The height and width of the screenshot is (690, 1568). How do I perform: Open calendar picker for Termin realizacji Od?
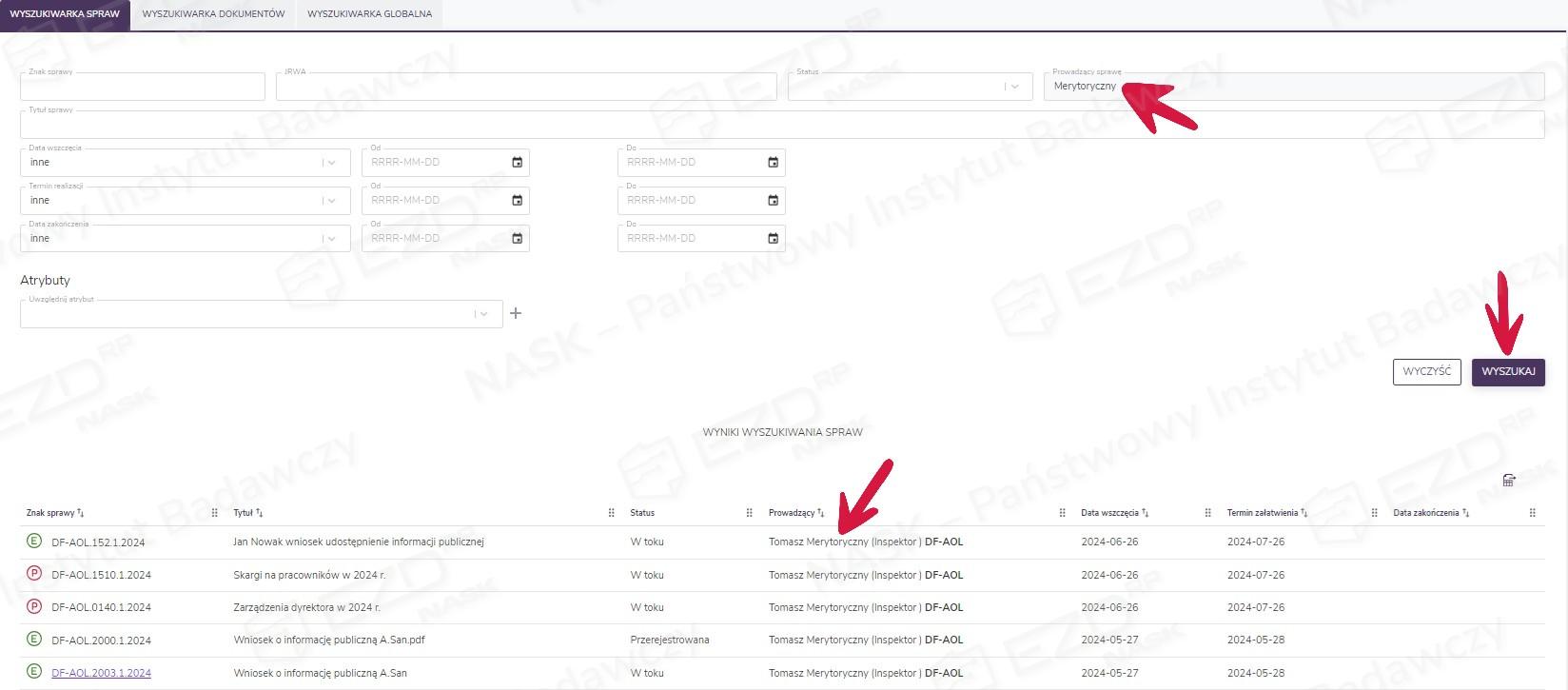click(x=517, y=201)
